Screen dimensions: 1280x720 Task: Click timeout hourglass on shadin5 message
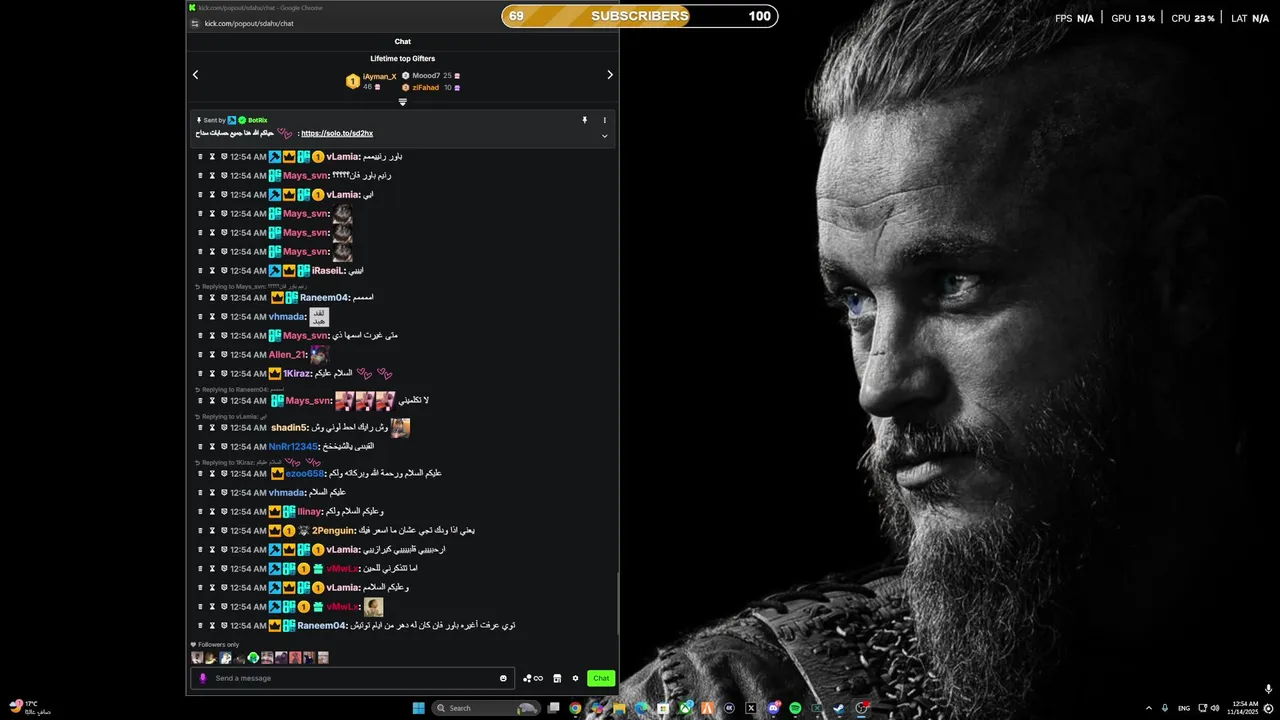click(212, 428)
